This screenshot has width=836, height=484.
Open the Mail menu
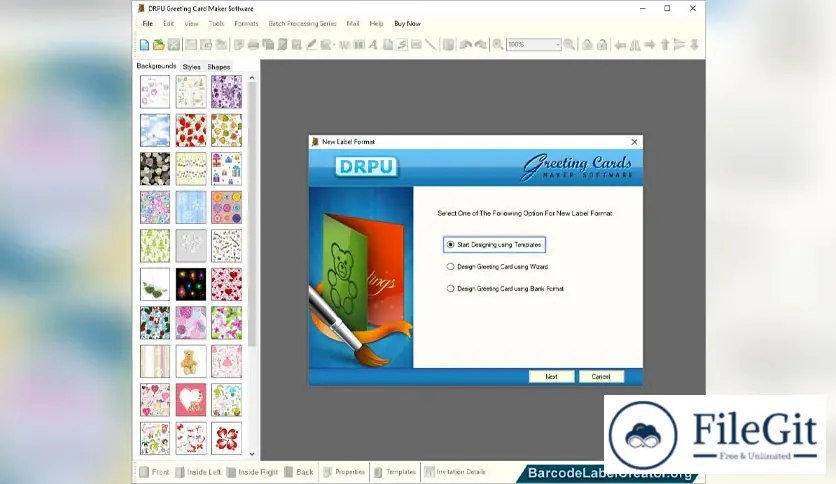point(353,23)
